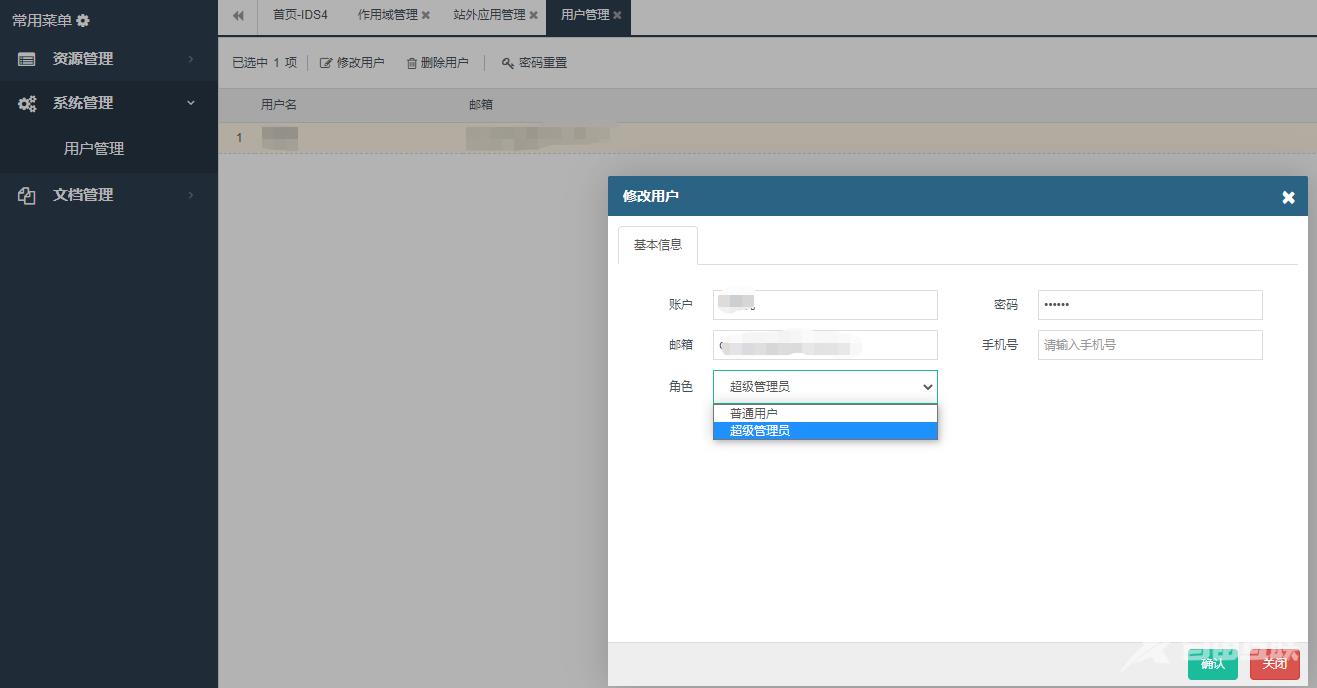Click the 密码重置 toolbar button
This screenshot has width=1317, height=688.
[534, 63]
